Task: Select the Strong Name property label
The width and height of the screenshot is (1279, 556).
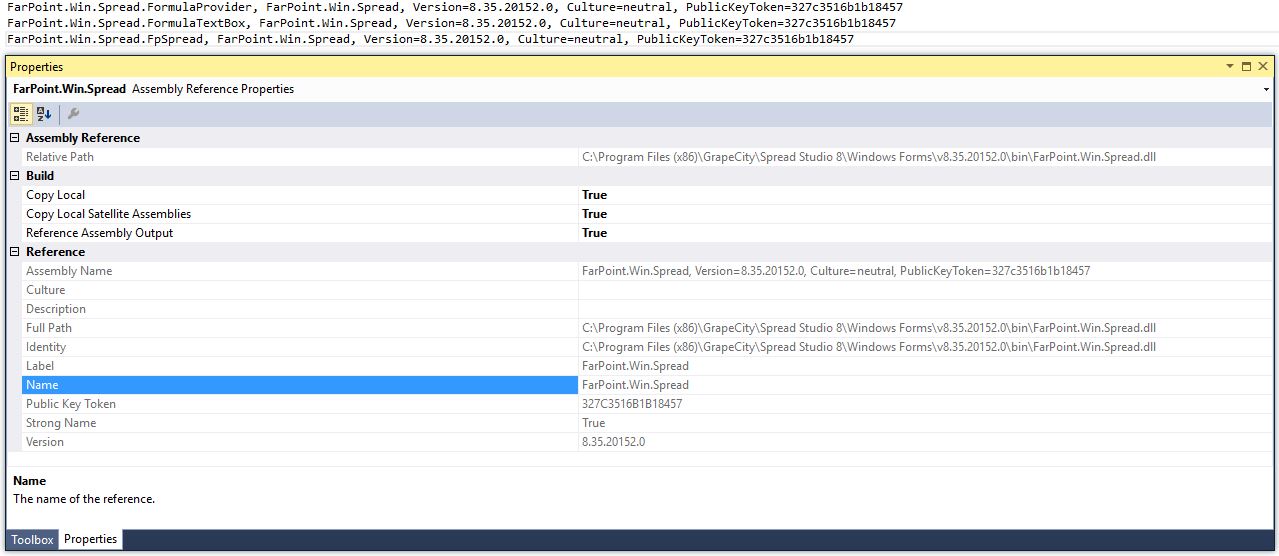Action: click(x=61, y=423)
